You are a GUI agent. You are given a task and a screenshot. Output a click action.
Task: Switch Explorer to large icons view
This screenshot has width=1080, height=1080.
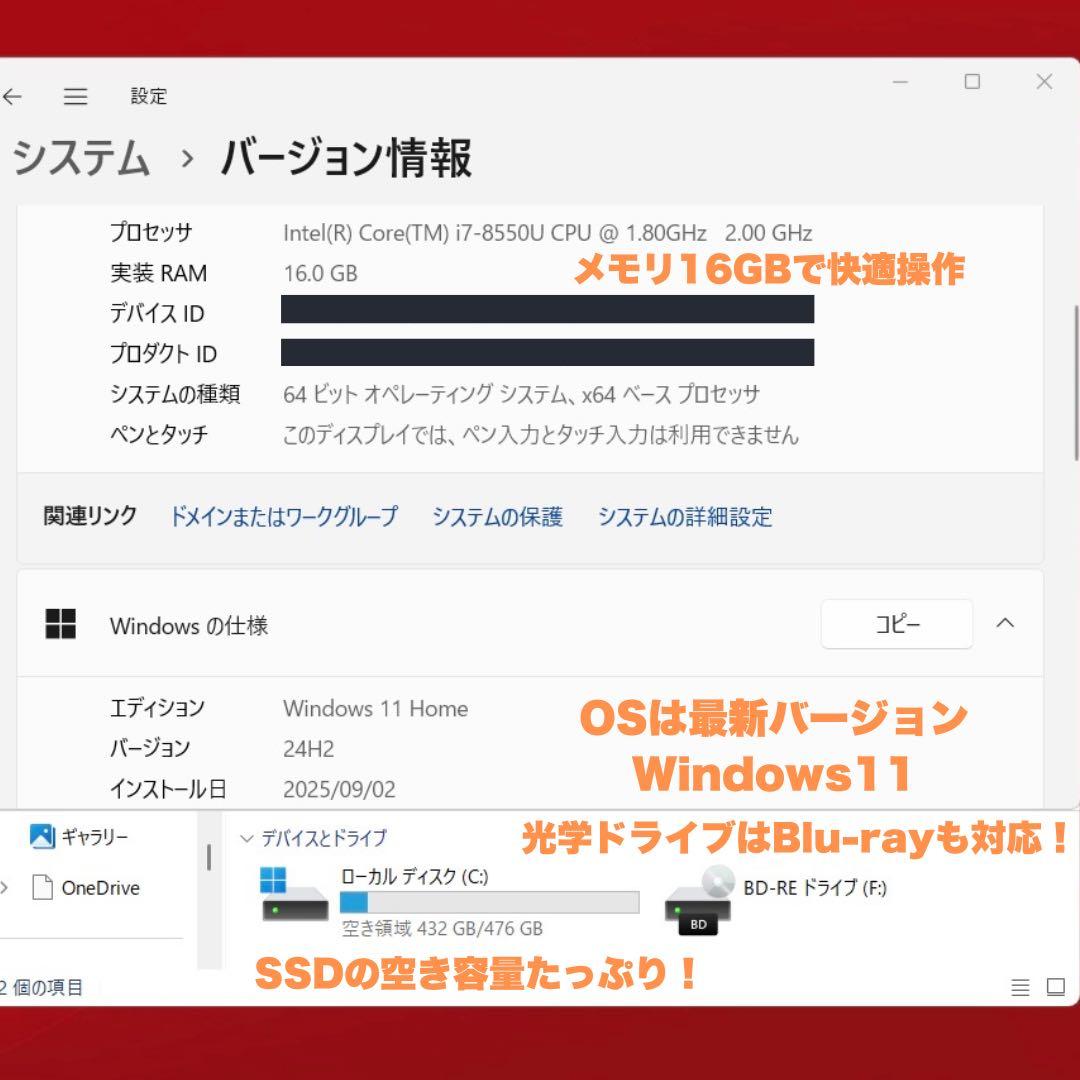coord(1055,987)
